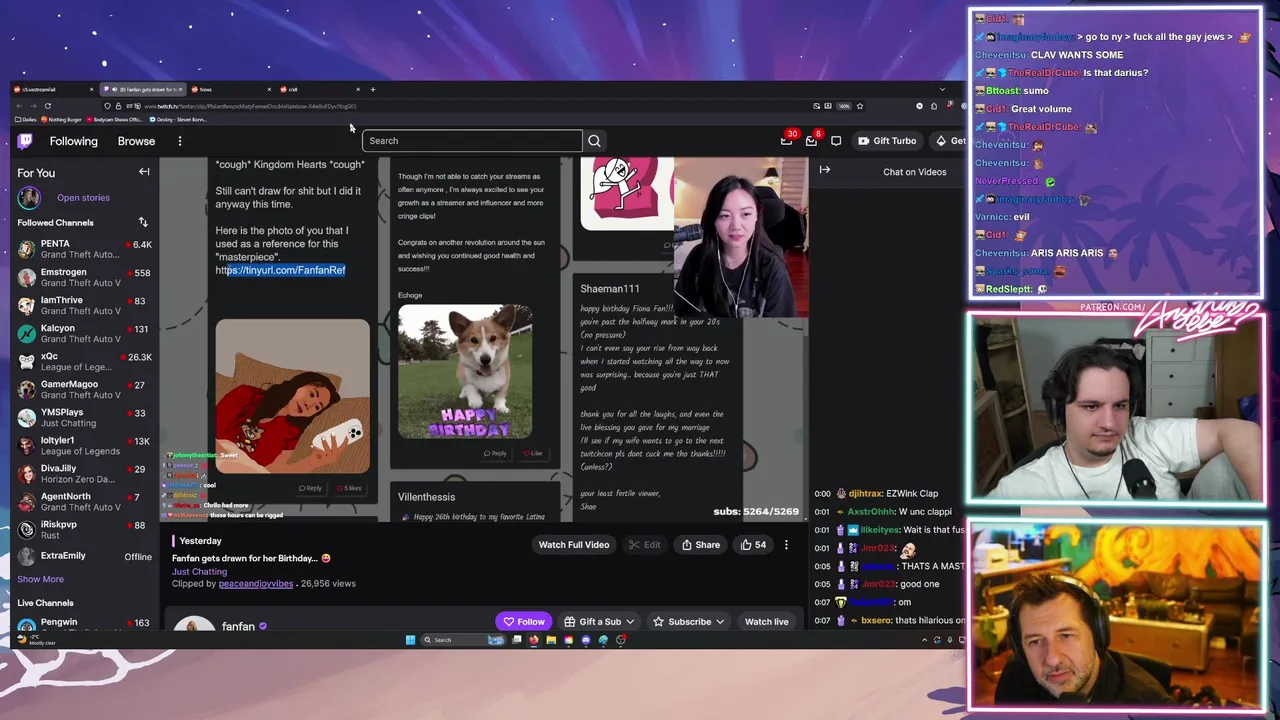Open the corgi Happy Birthday image
The height and width of the screenshot is (720, 1280).
click(x=465, y=372)
